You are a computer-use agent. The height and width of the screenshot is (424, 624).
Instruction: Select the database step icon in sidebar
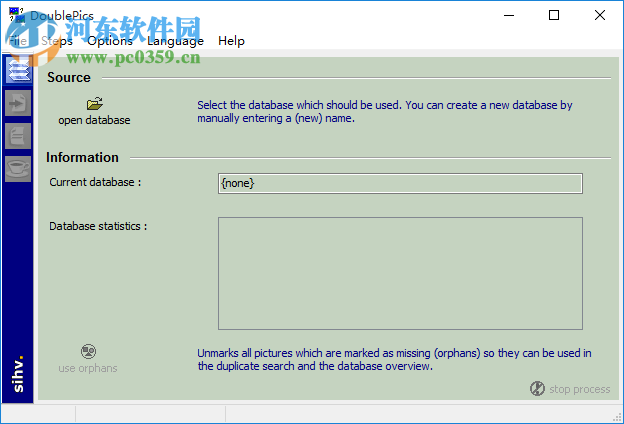coord(18,70)
